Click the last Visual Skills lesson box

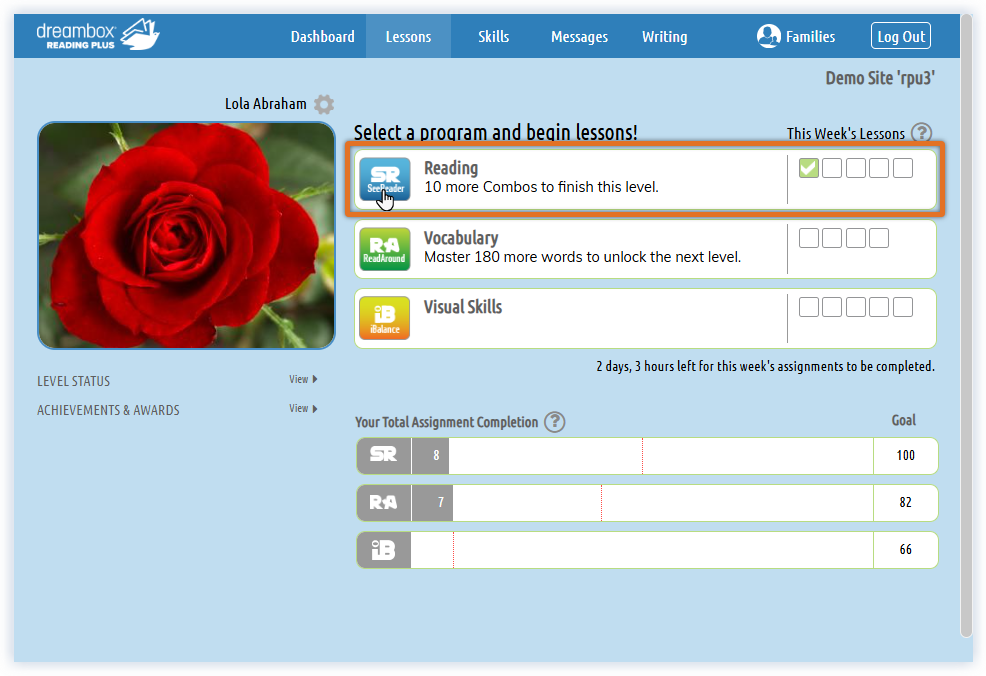click(903, 307)
